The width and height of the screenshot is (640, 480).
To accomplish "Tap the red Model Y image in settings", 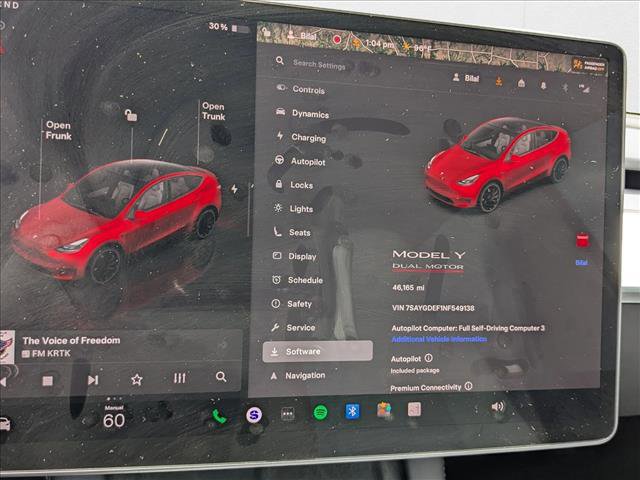I will pyautogui.click(x=497, y=163).
